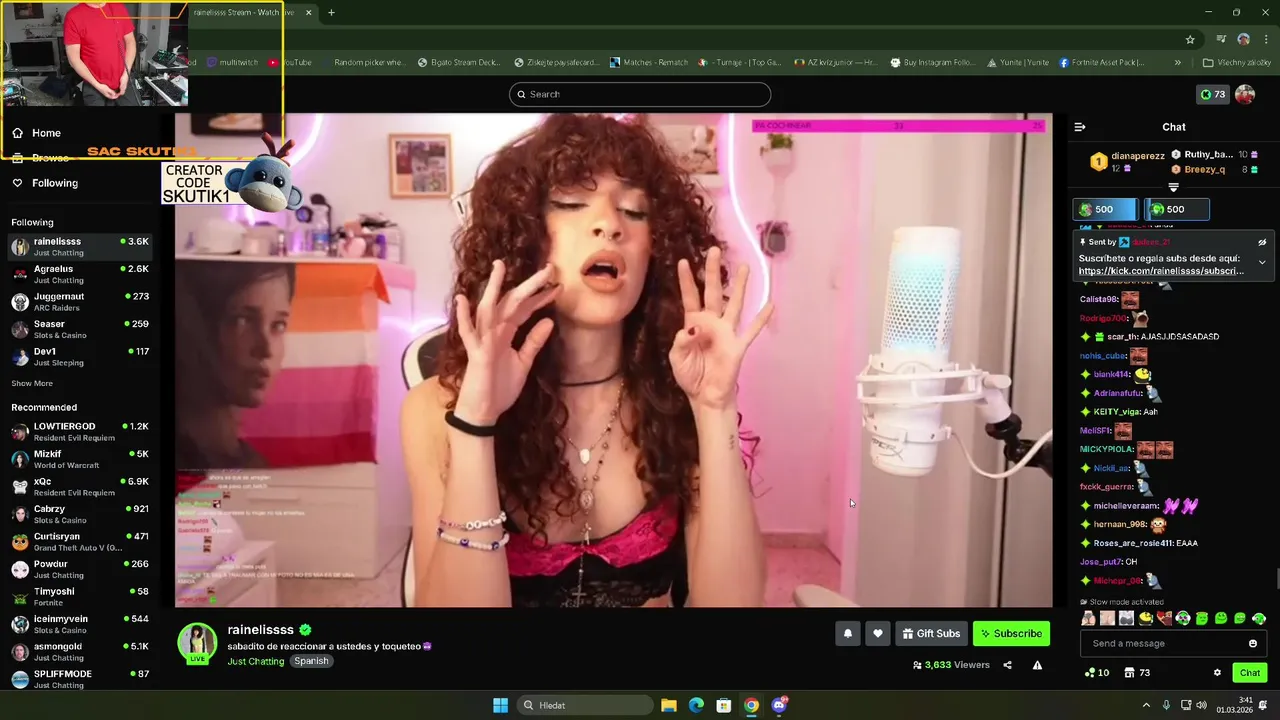
Task: Open the recommended LOWTIERGOD channel
Action: [80, 431]
